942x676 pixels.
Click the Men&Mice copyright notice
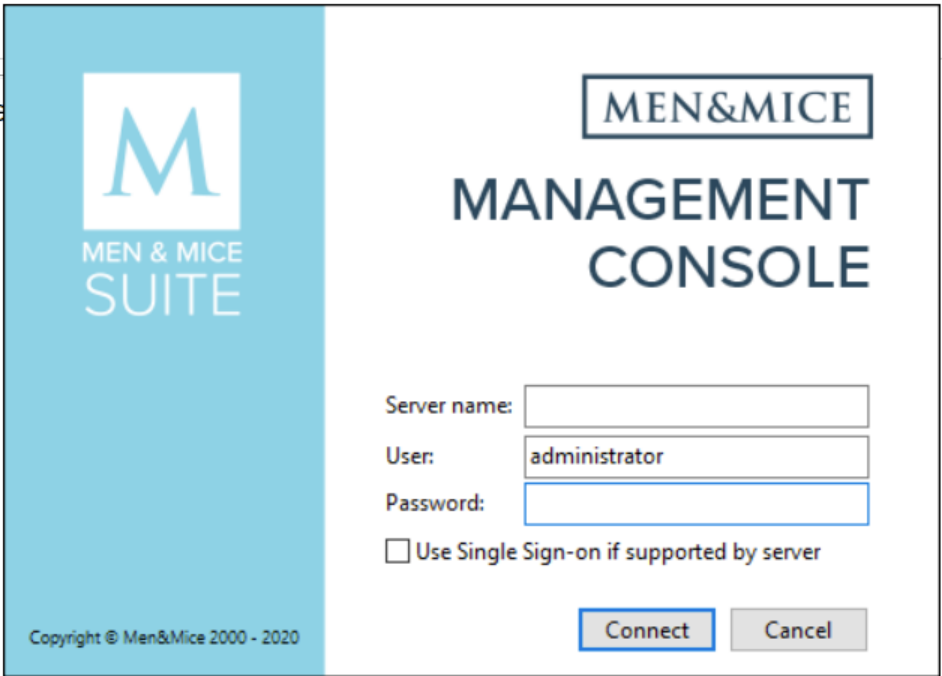pos(164,637)
